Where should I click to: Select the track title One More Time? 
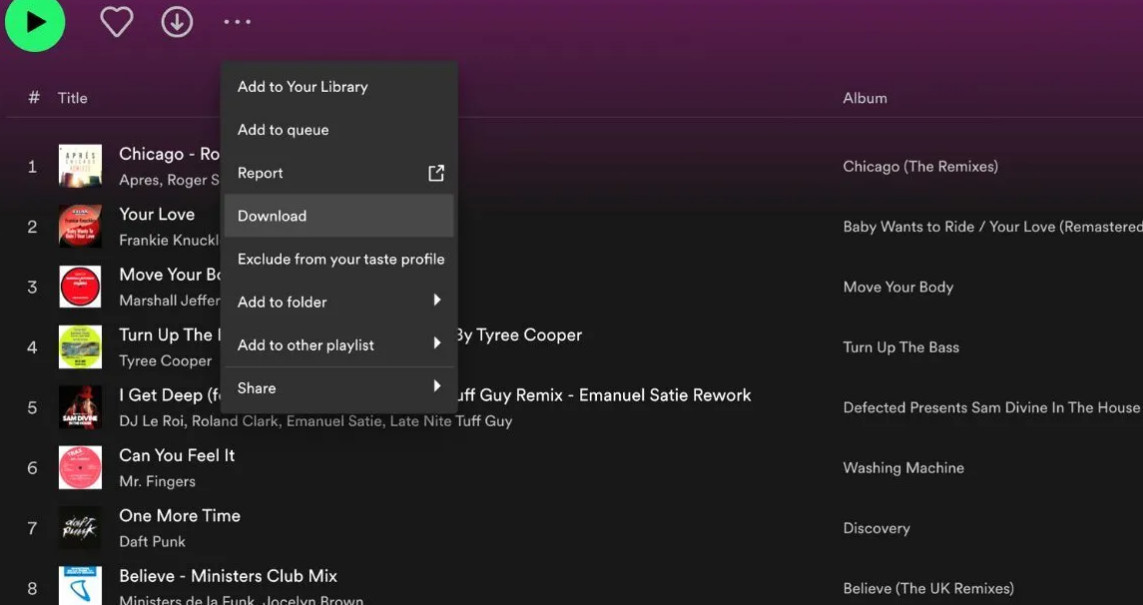[x=179, y=515]
